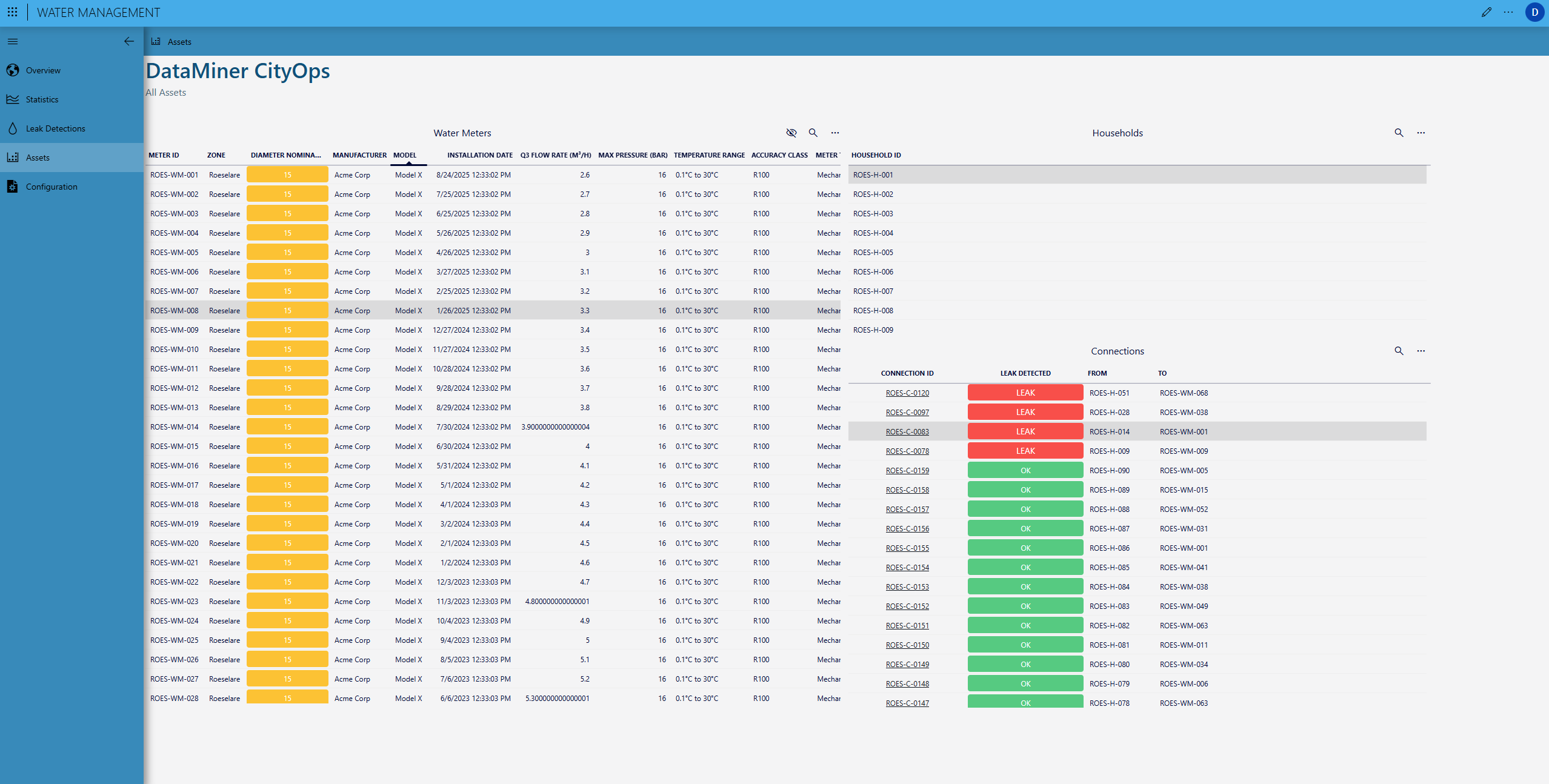
Task: Click red LEAK cell for ROES-C-0097
Action: [x=1025, y=413]
